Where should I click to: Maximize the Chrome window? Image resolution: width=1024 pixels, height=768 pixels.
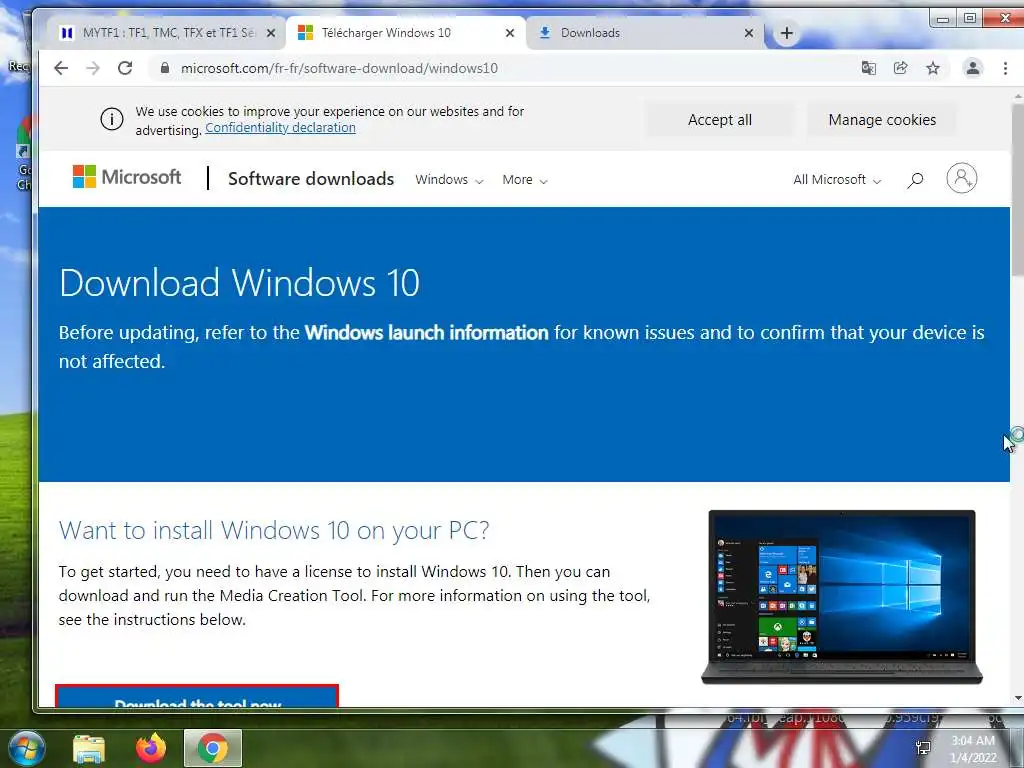point(970,18)
